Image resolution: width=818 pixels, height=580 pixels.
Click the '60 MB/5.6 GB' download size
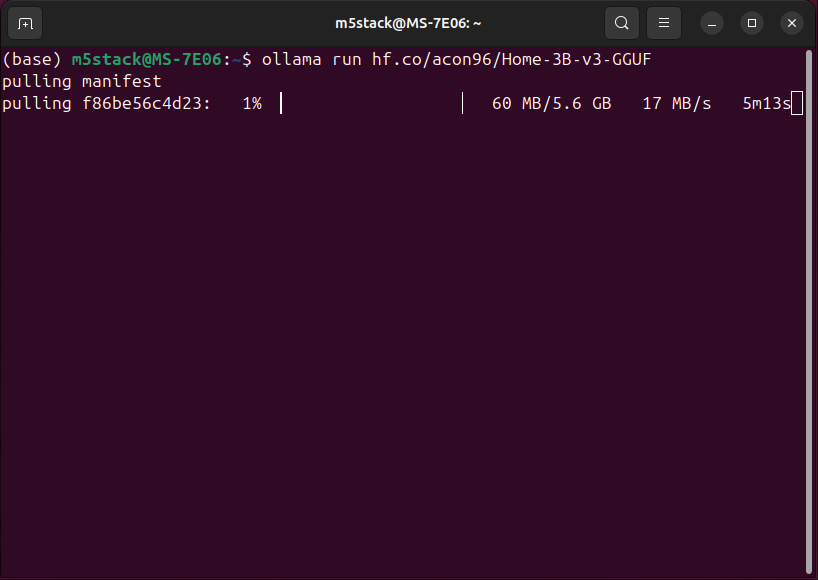pyautogui.click(x=551, y=103)
